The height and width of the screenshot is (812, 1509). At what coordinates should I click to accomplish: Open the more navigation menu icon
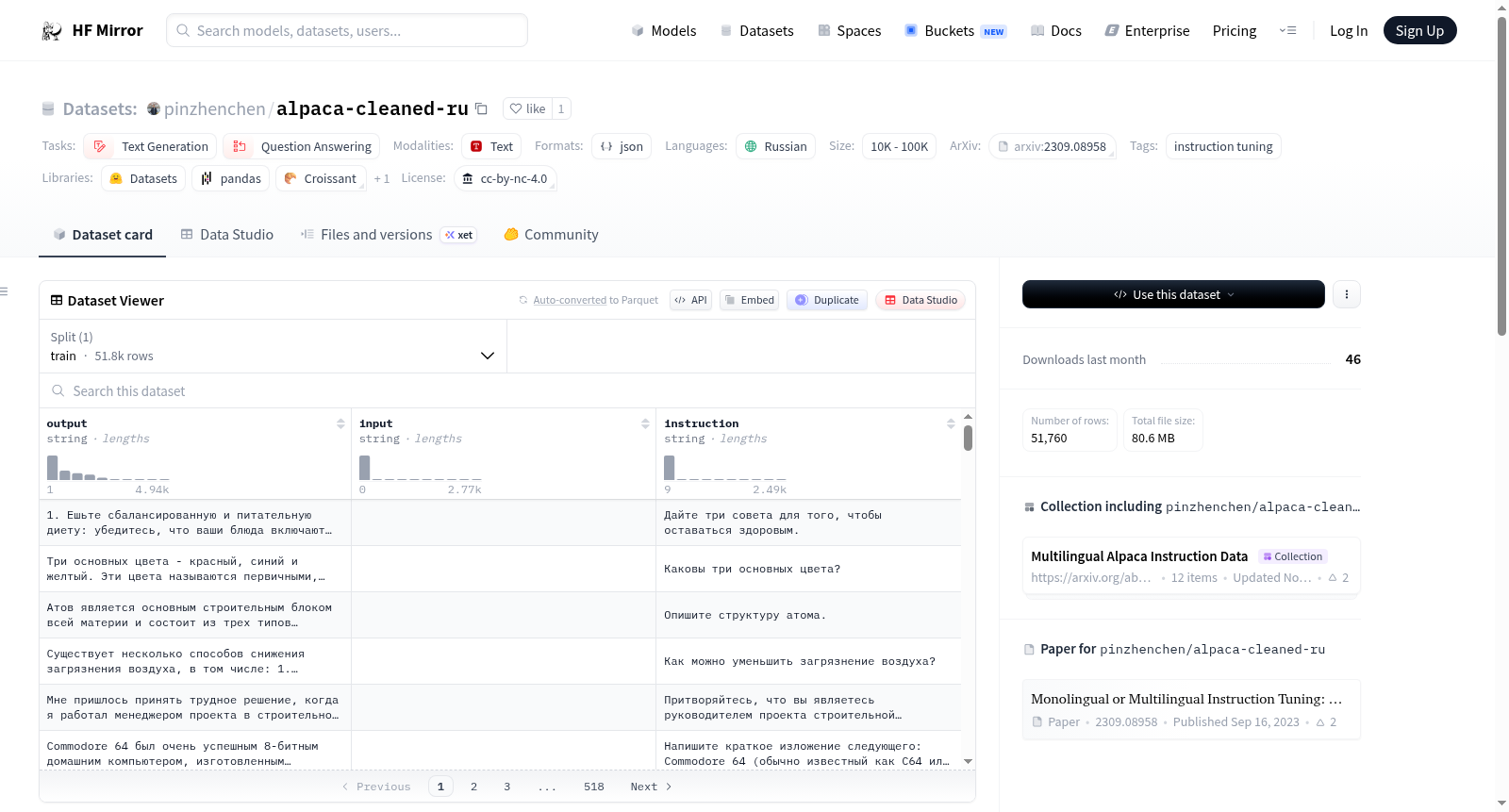pos(1287,31)
